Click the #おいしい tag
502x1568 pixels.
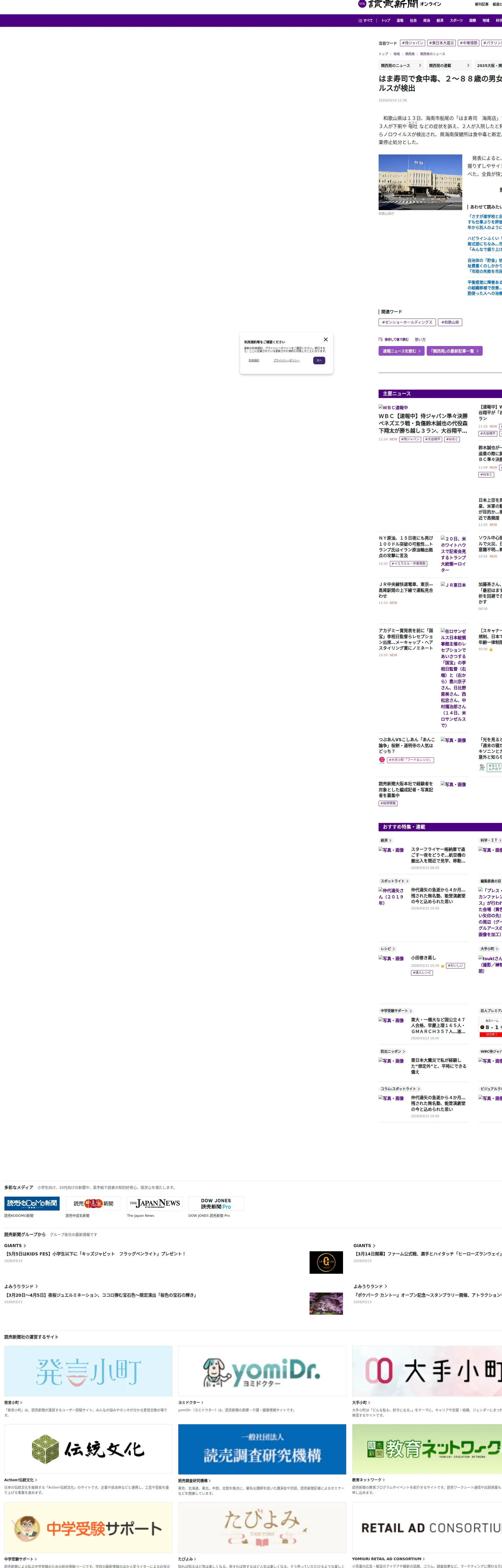[x=455, y=965]
